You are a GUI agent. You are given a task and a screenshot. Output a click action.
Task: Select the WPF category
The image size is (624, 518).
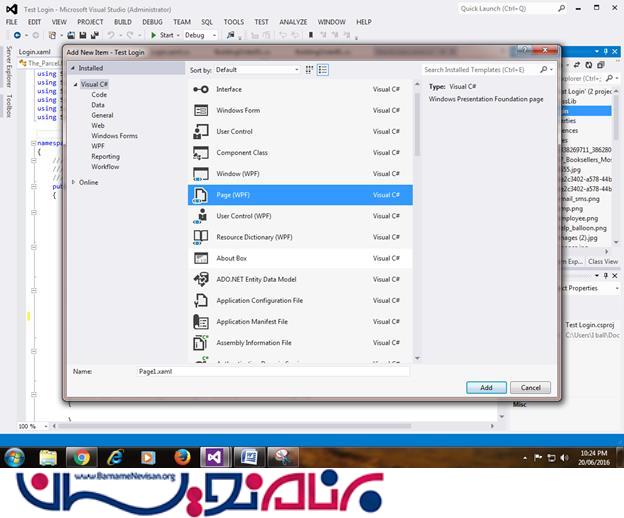[x=98, y=146]
